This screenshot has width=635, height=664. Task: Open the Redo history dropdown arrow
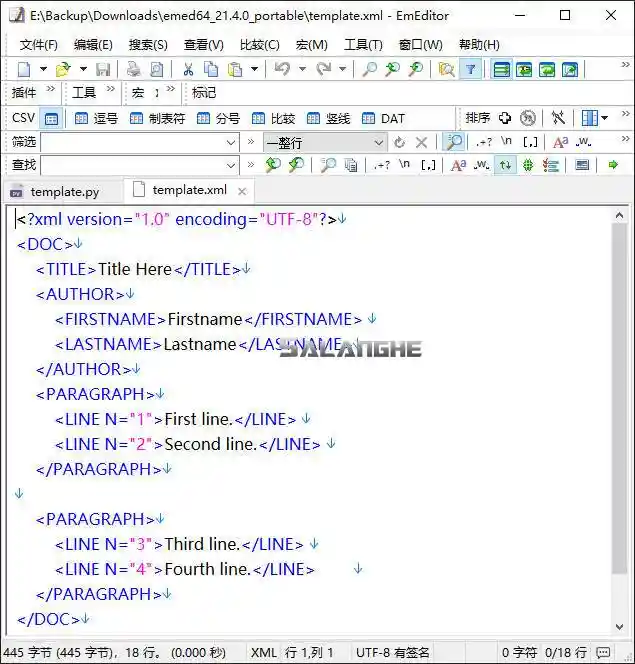pyautogui.click(x=343, y=69)
